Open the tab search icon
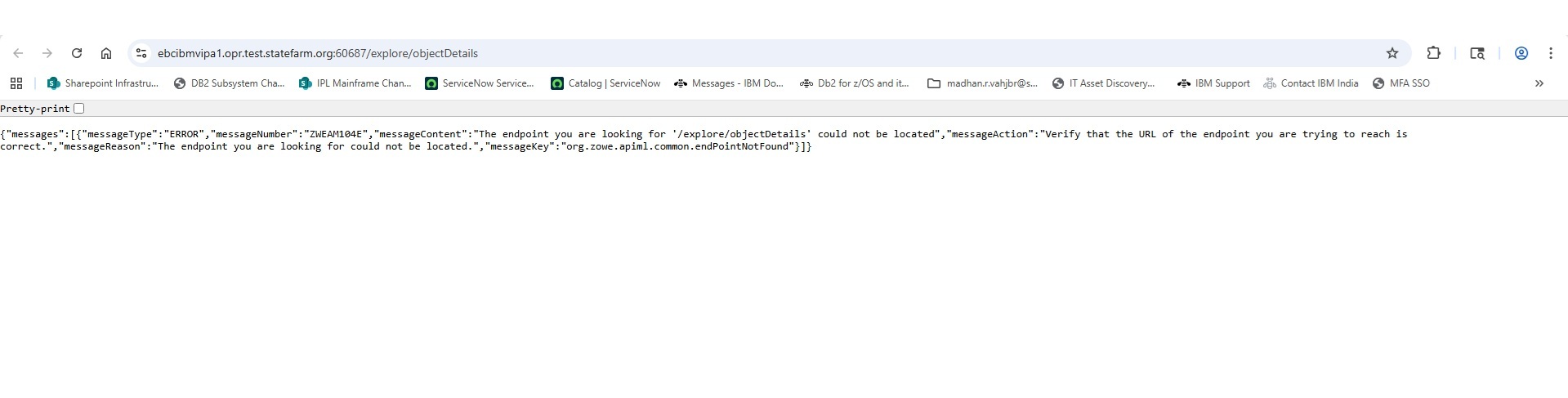1568x398 pixels. 1477,53
